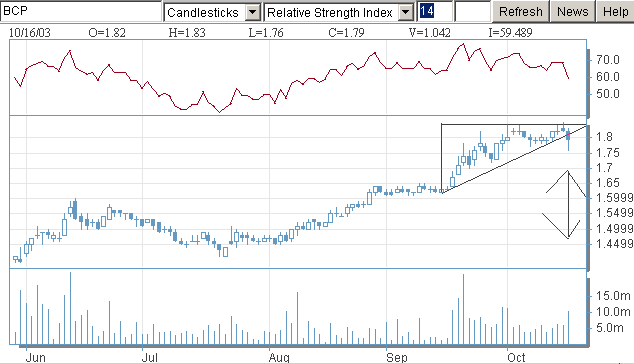Click the 70.0 RSI axis label
634x364 pixels.
click(x=608, y=60)
